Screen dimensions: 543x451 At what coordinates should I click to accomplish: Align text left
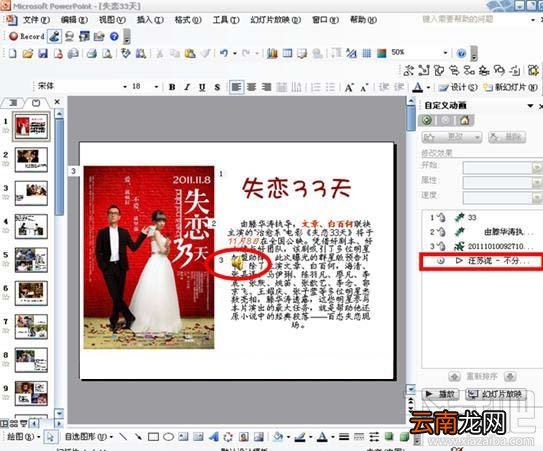pos(237,87)
